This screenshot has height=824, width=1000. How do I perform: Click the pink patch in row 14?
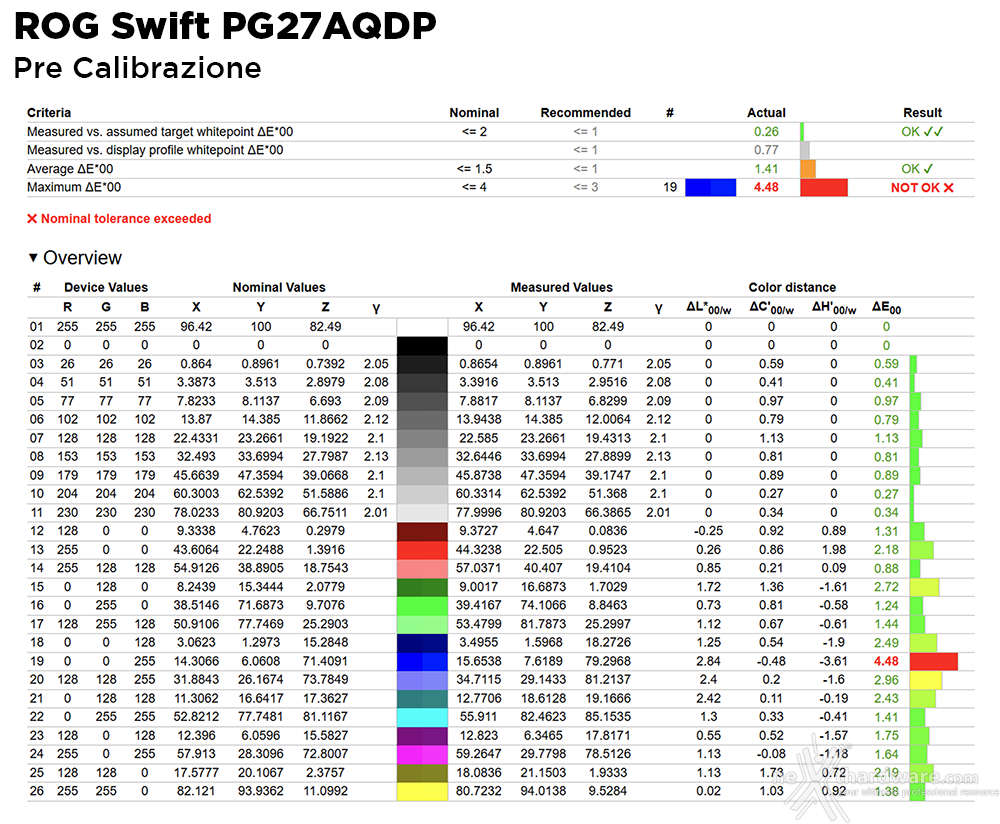point(422,568)
